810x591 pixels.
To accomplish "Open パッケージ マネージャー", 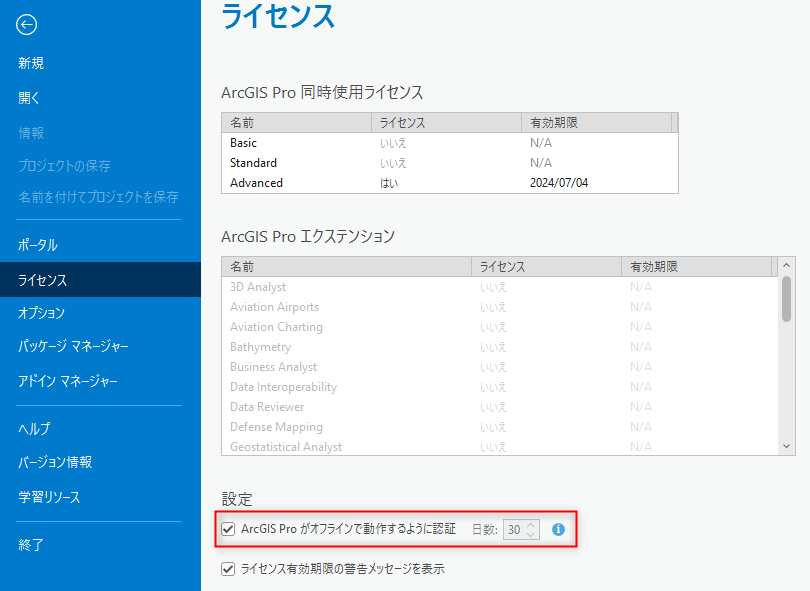I will [73, 346].
